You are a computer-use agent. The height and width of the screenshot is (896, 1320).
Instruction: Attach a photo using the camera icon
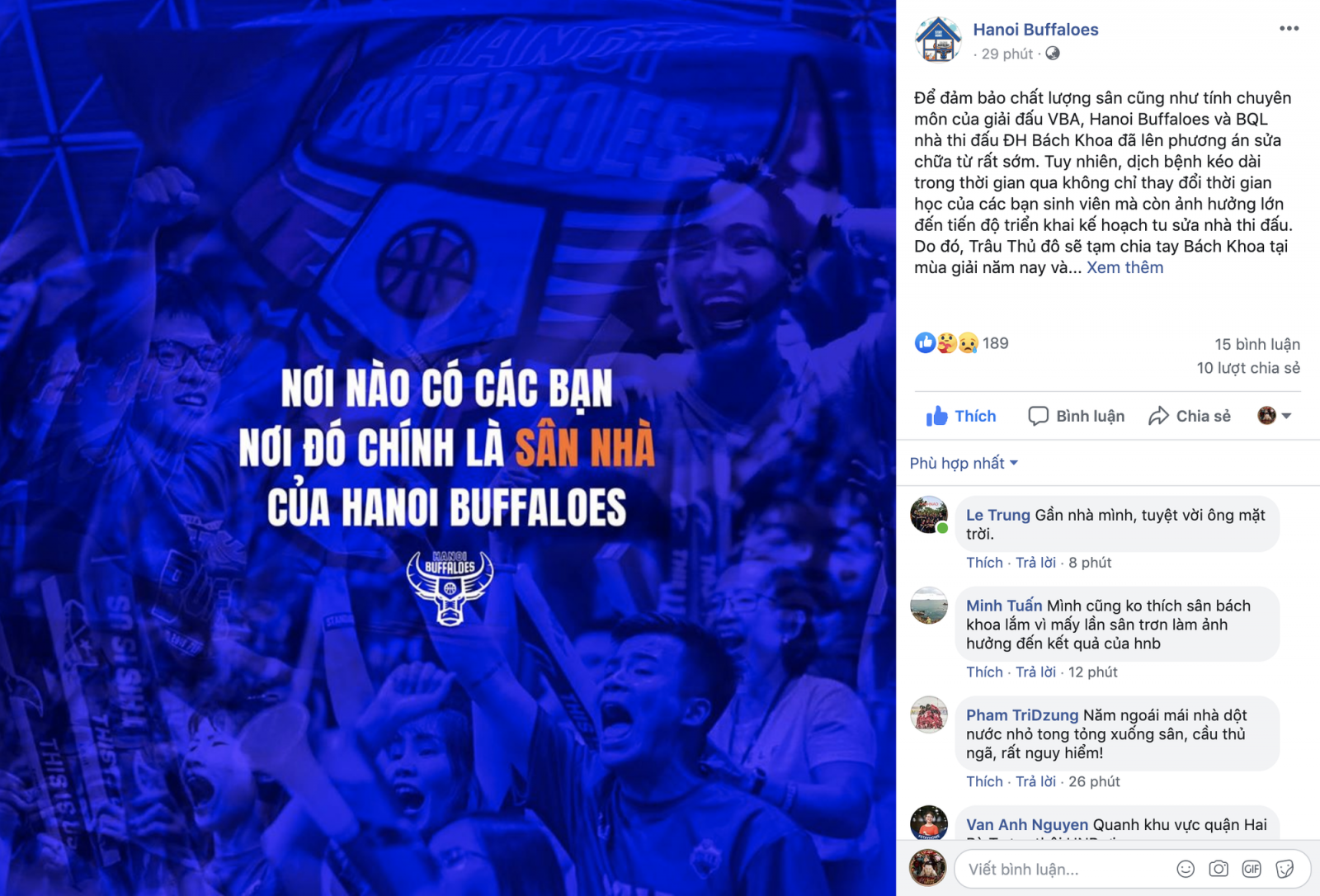1219,869
